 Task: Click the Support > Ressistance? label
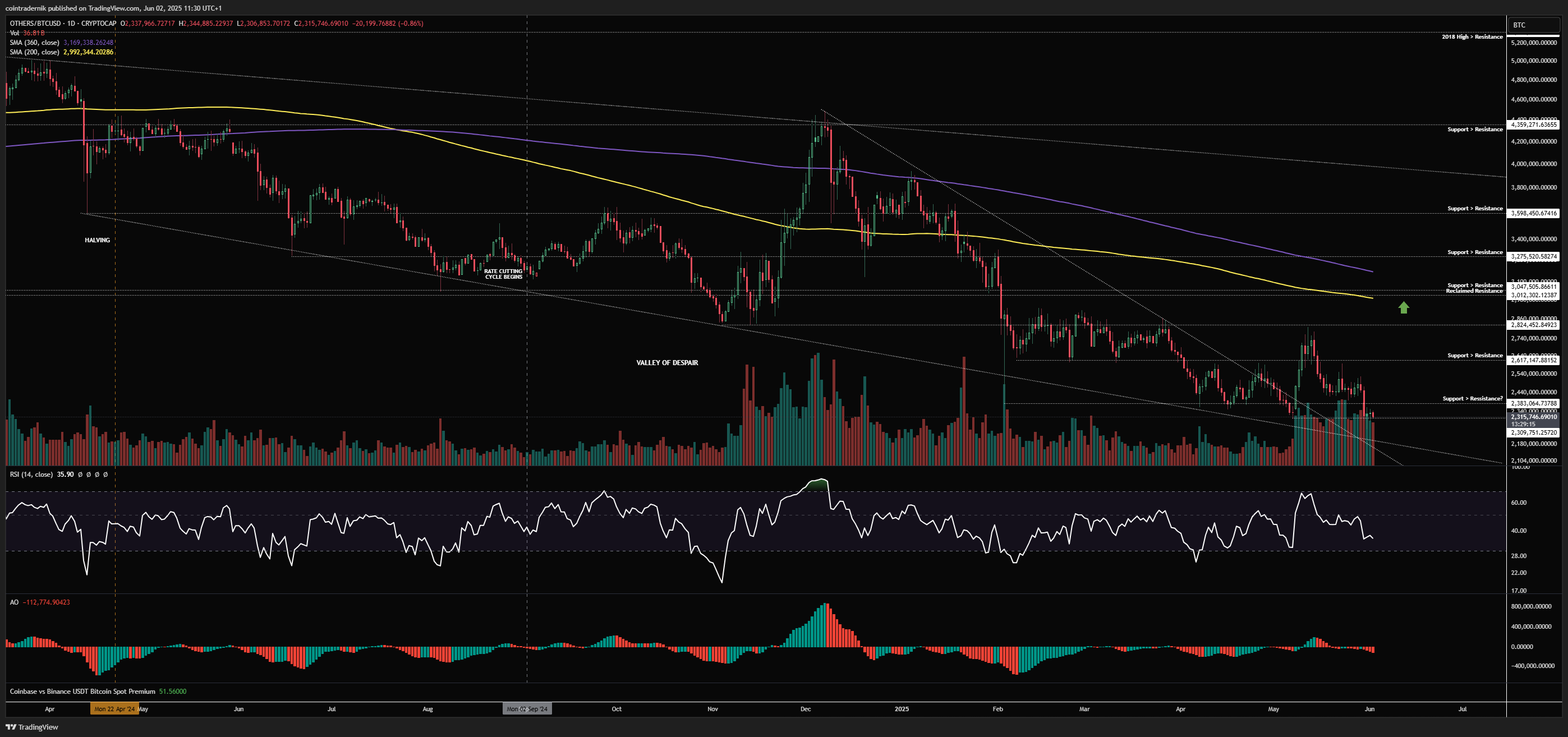[1472, 399]
